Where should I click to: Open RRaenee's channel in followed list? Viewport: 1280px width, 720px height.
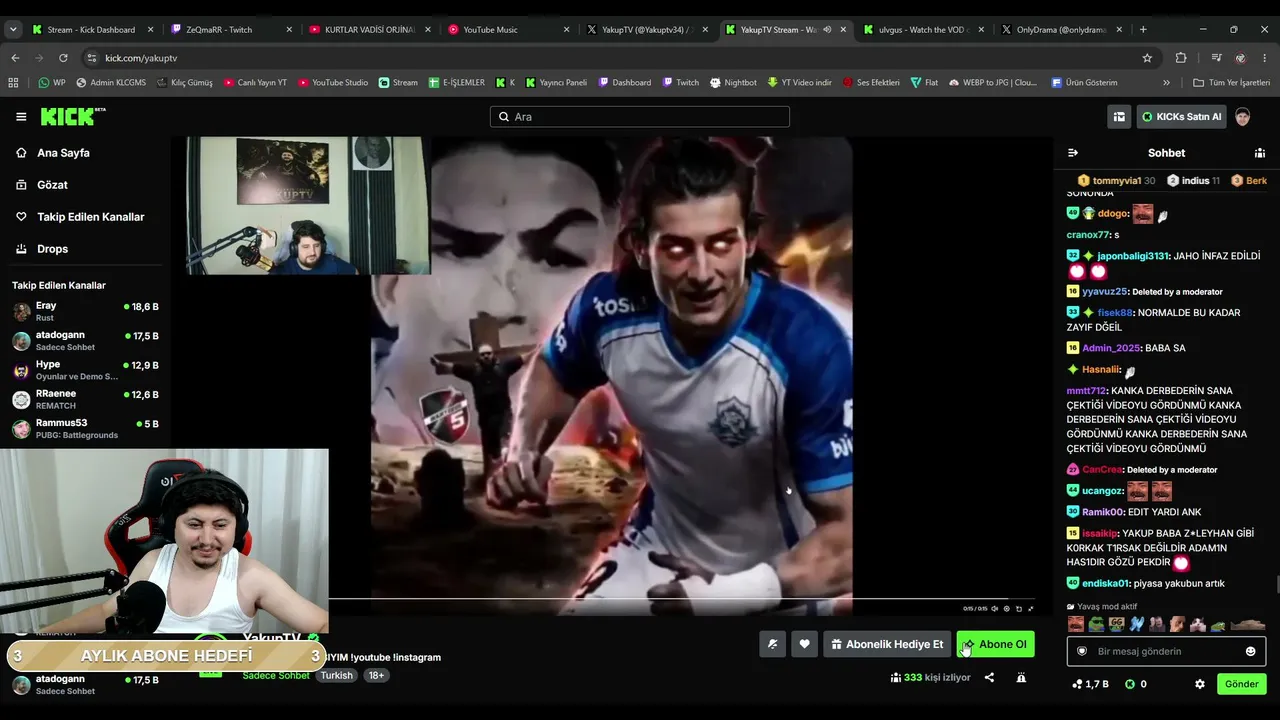(x=85, y=400)
